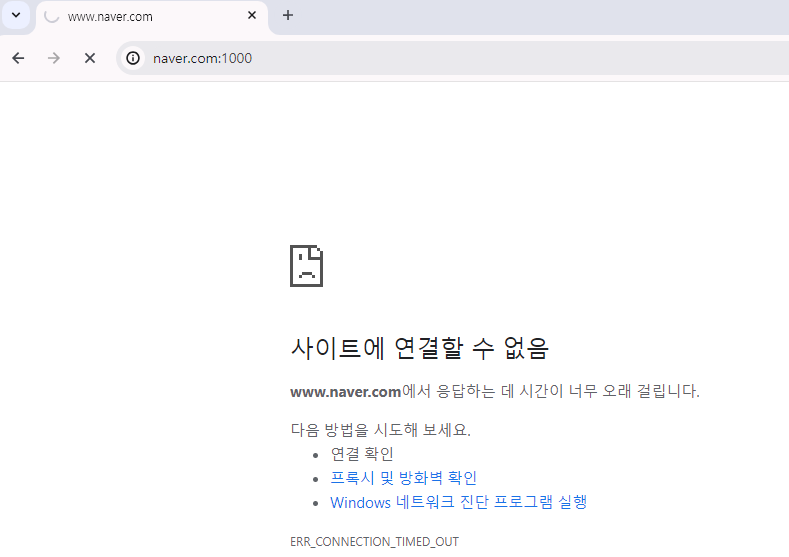Click the bold www.naver.com text in message

(346, 391)
